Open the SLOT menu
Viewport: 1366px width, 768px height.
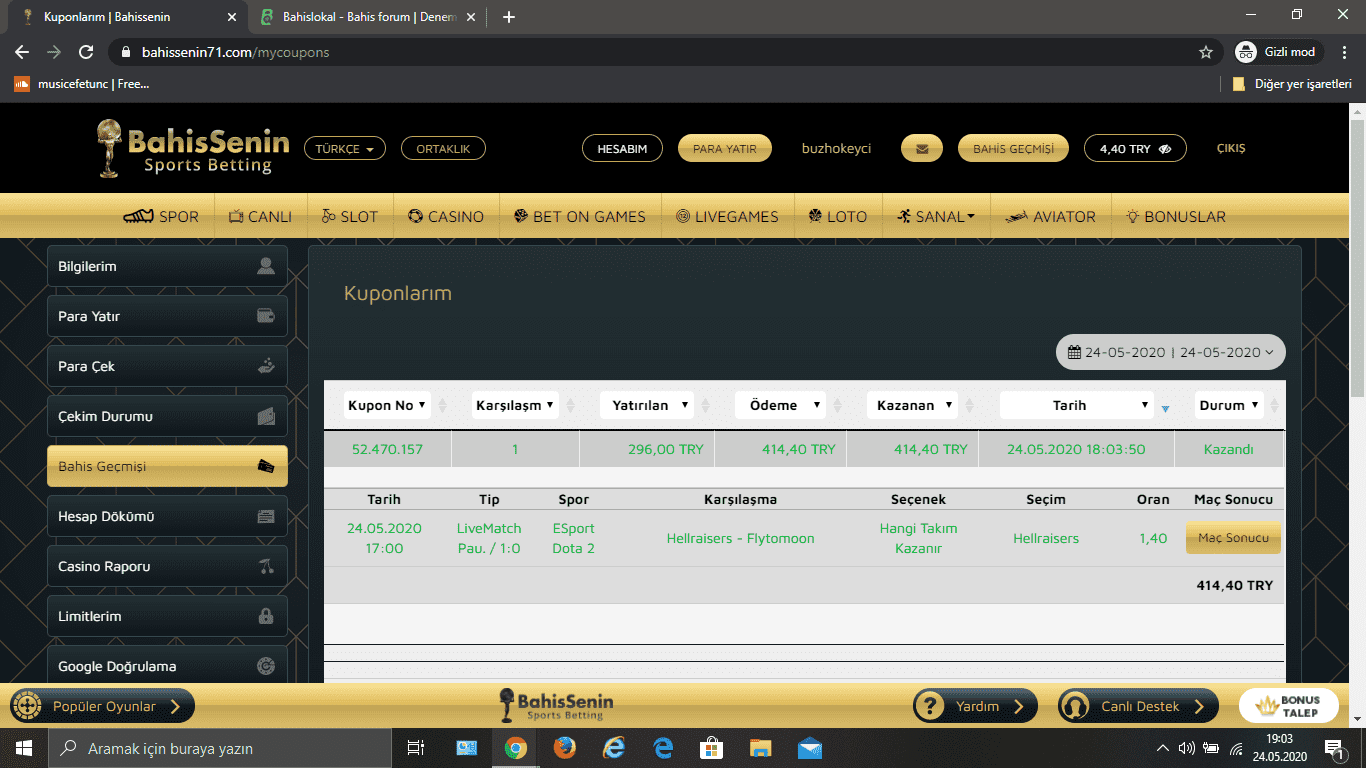tap(350, 216)
